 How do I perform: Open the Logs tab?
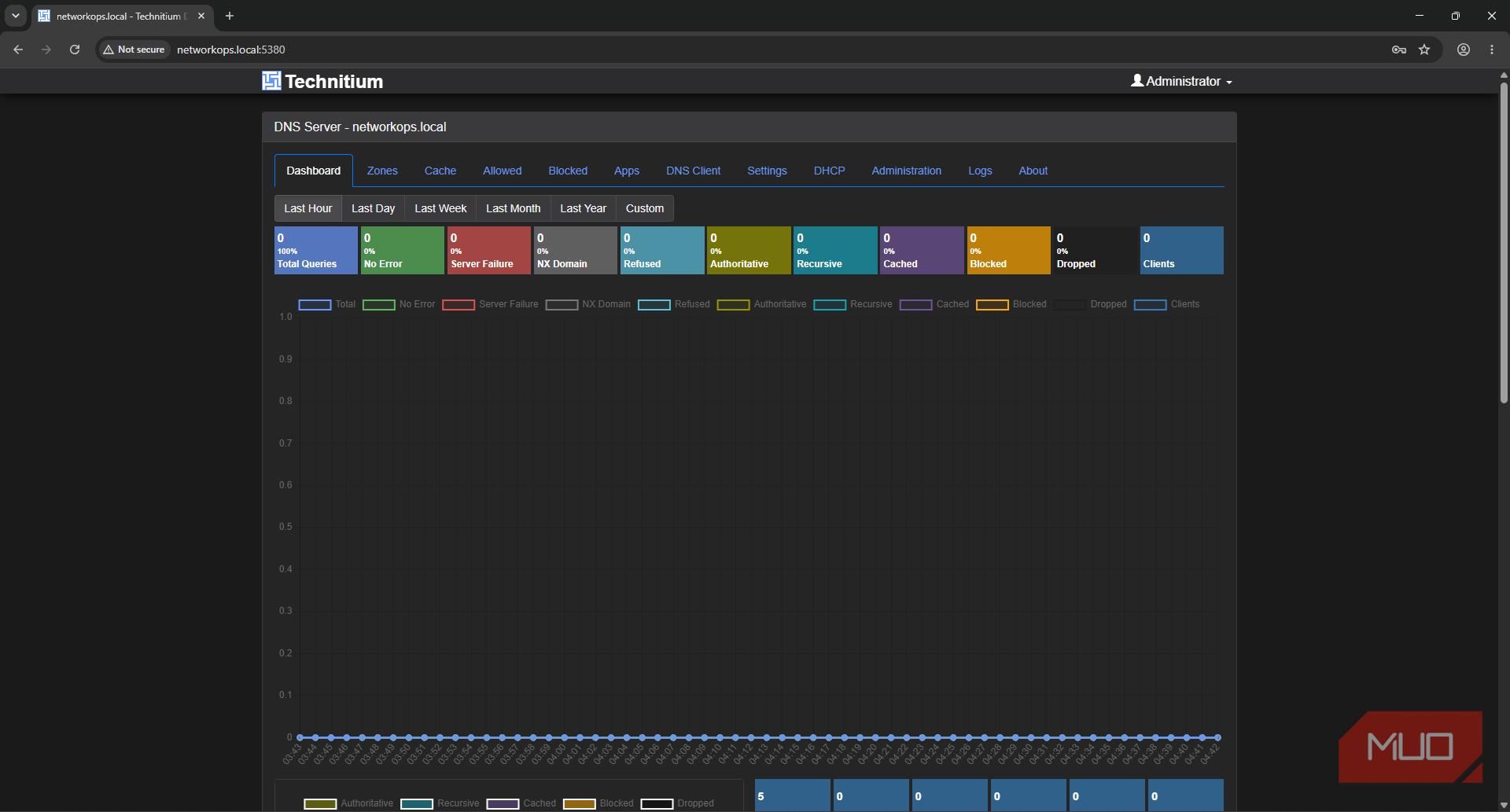[980, 171]
